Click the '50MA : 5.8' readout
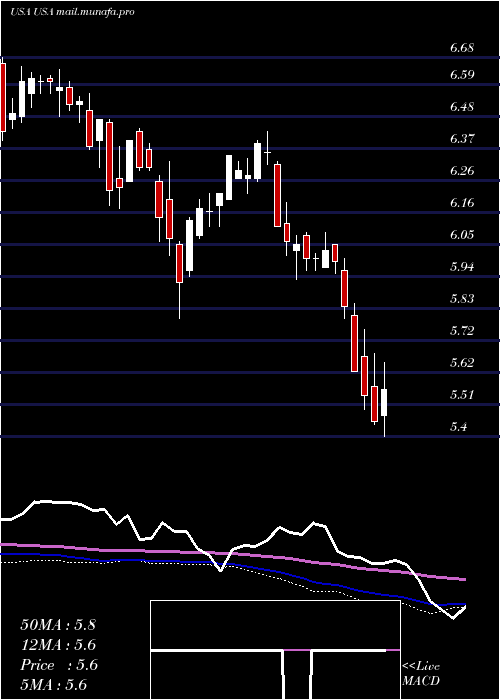The image size is (500, 700). click(58, 625)
